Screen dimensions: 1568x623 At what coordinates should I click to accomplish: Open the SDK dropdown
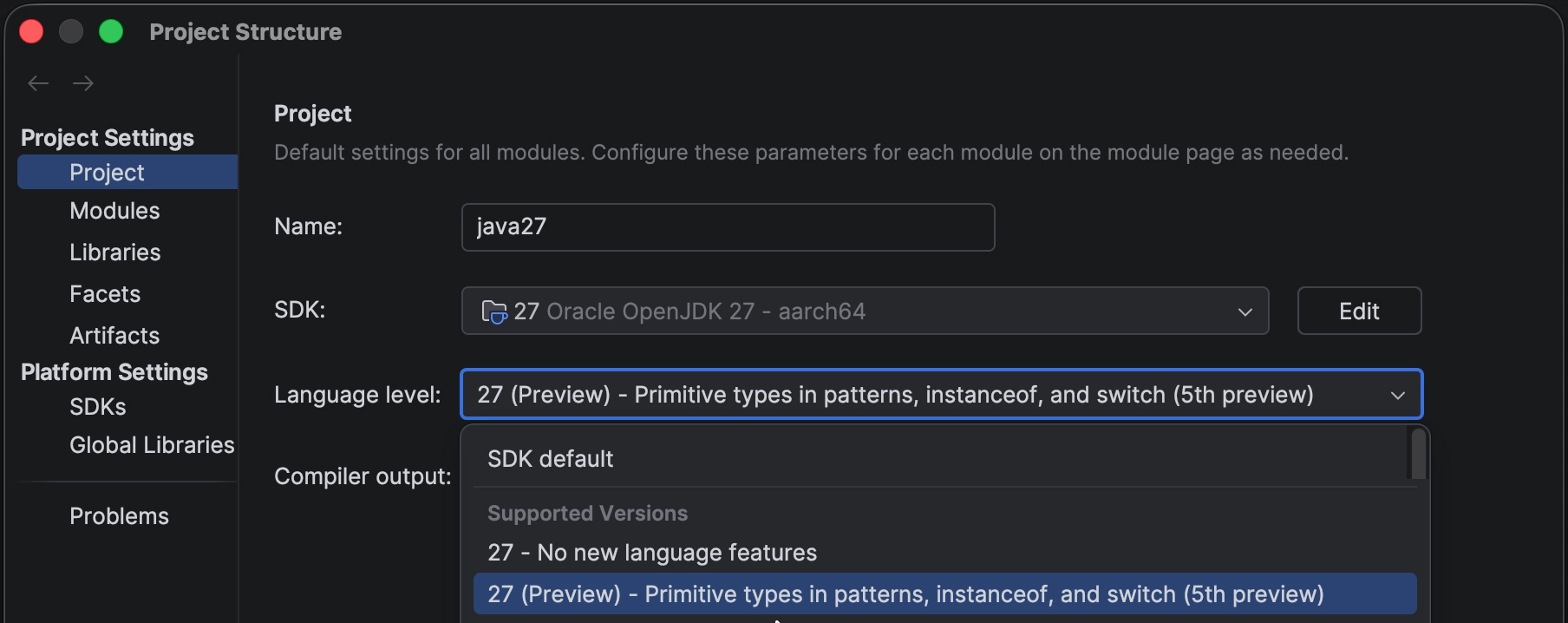point(865,311)
